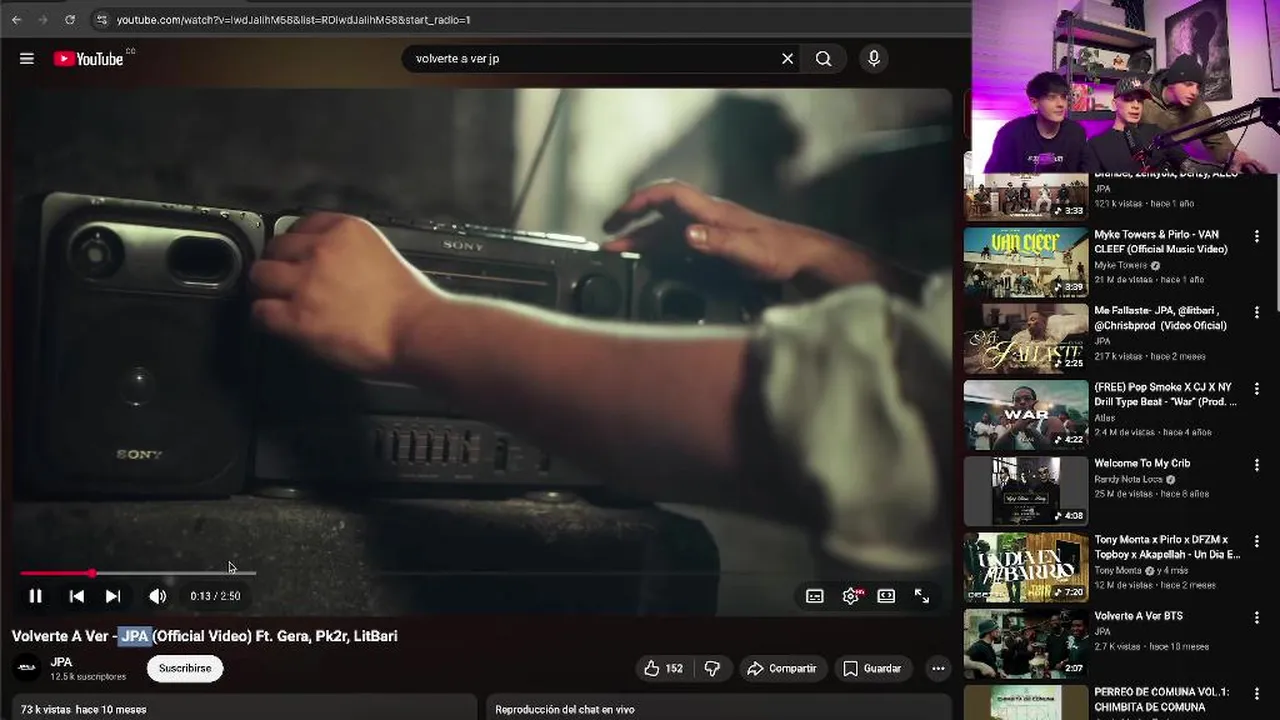The height and width of the screenshot is (720, 1280).
Task: Open Pop Smoke 'War' beat thumbnail
Action: coord(1026,415)
